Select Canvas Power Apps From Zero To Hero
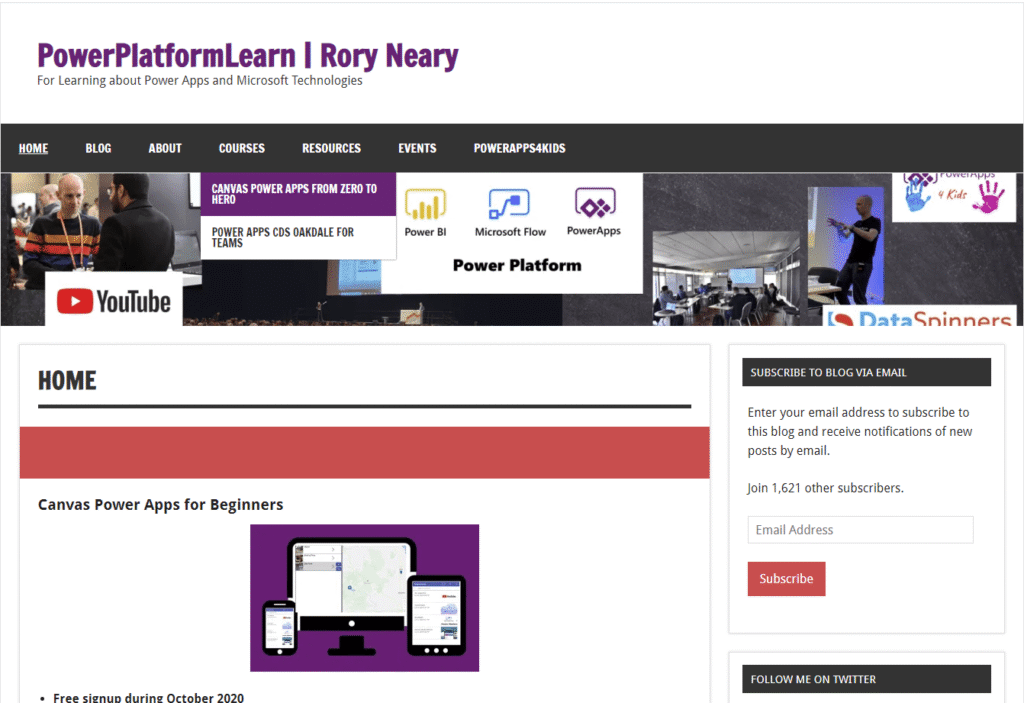This screenshot has height=703, width=1024. (298, 194)
